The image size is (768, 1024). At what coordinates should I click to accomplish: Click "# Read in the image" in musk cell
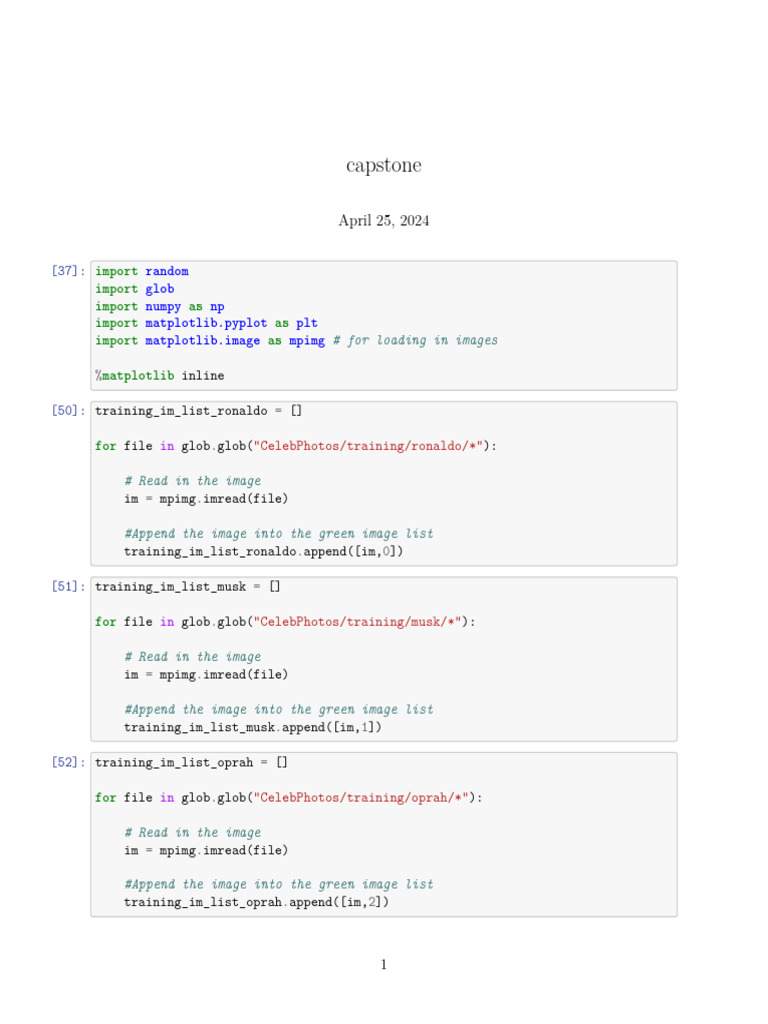coord(193,656)
